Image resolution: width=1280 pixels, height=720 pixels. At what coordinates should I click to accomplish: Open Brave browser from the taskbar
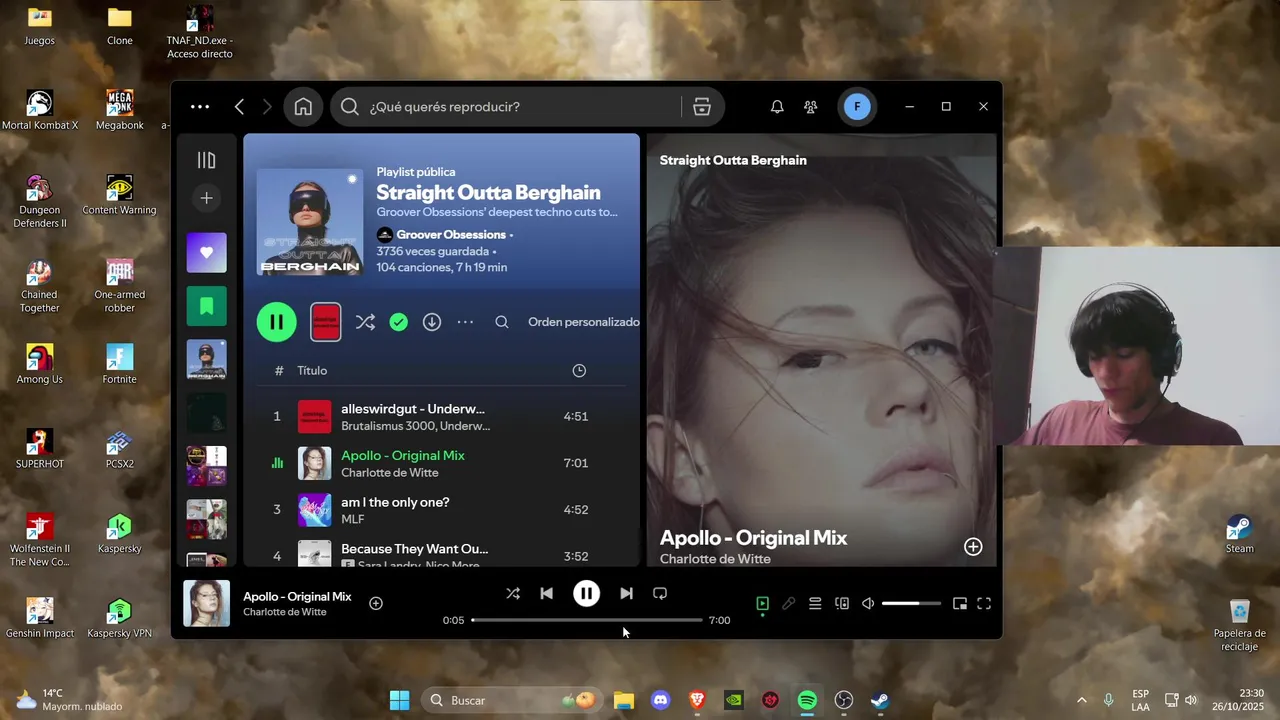pos(697,700)
